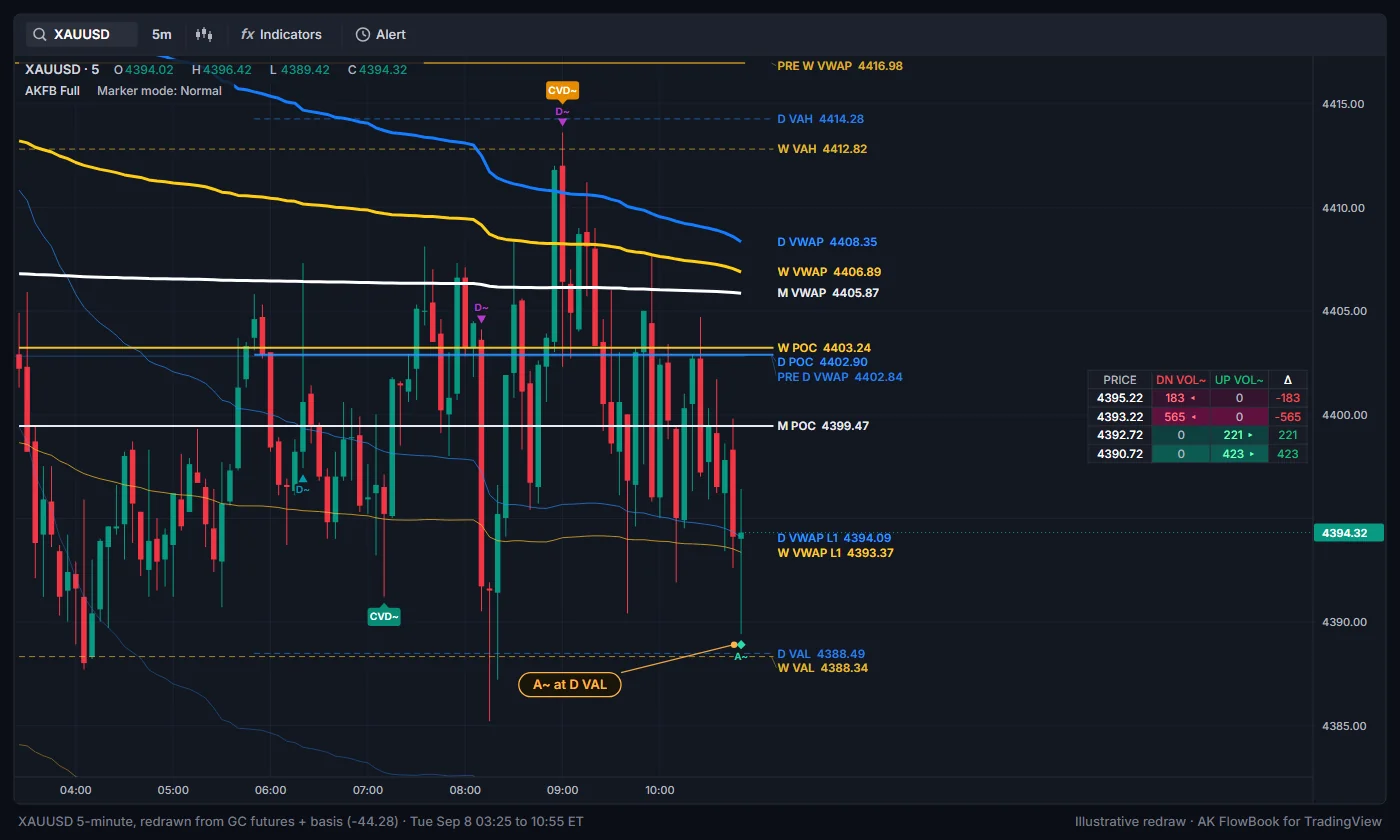This screenshot has height=840, width=1400.
Task: Open the XAUUSD symbol search field
Action: [x=82, y=34]
